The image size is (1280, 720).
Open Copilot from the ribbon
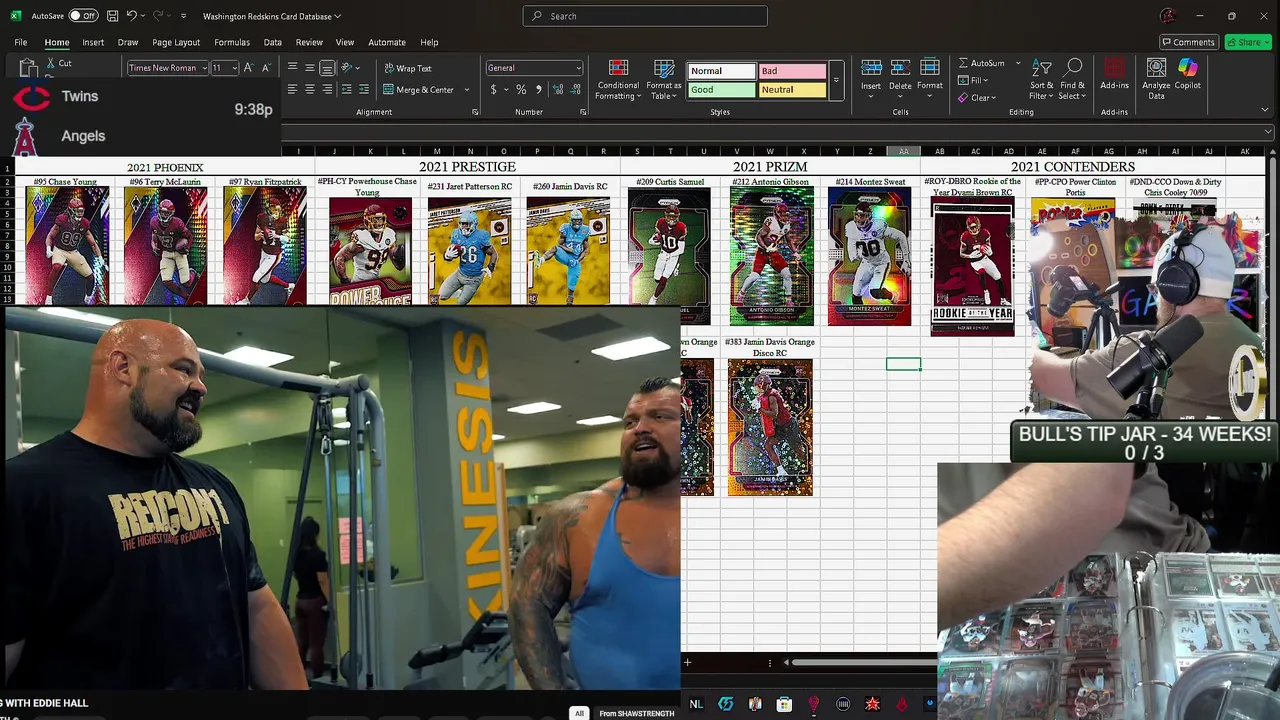pyautogui.click(x=1187, y=74)
